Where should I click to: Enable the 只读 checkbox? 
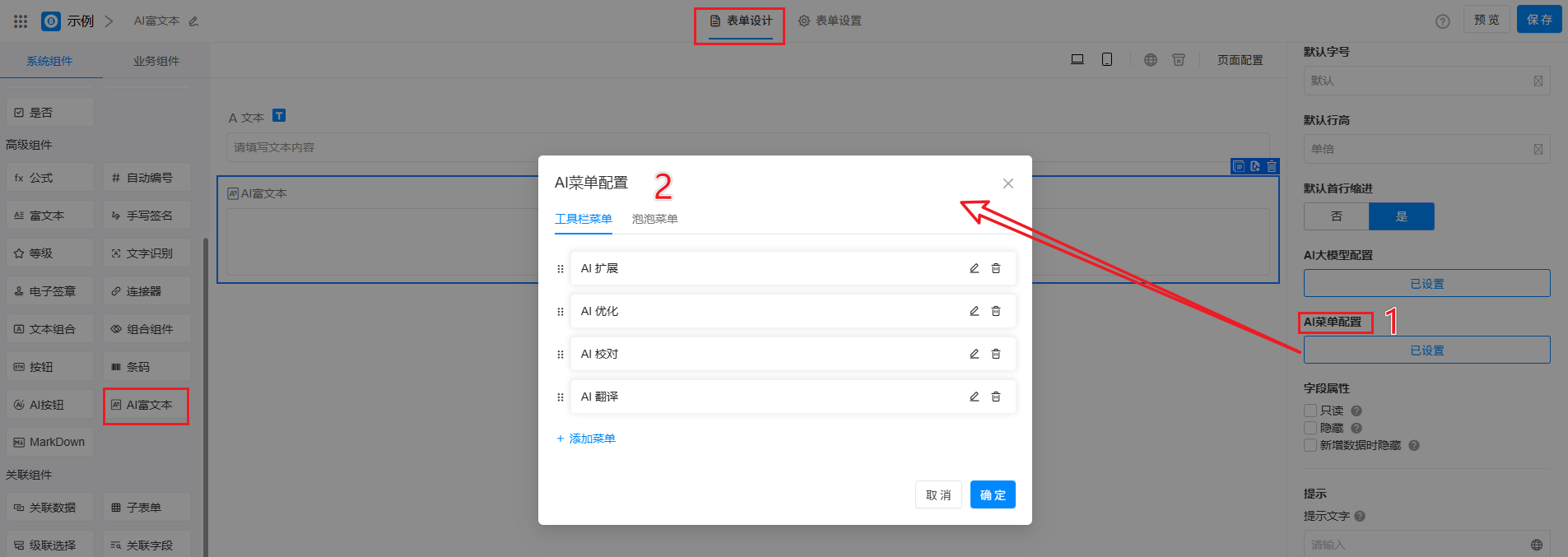tap(1310, 411)
